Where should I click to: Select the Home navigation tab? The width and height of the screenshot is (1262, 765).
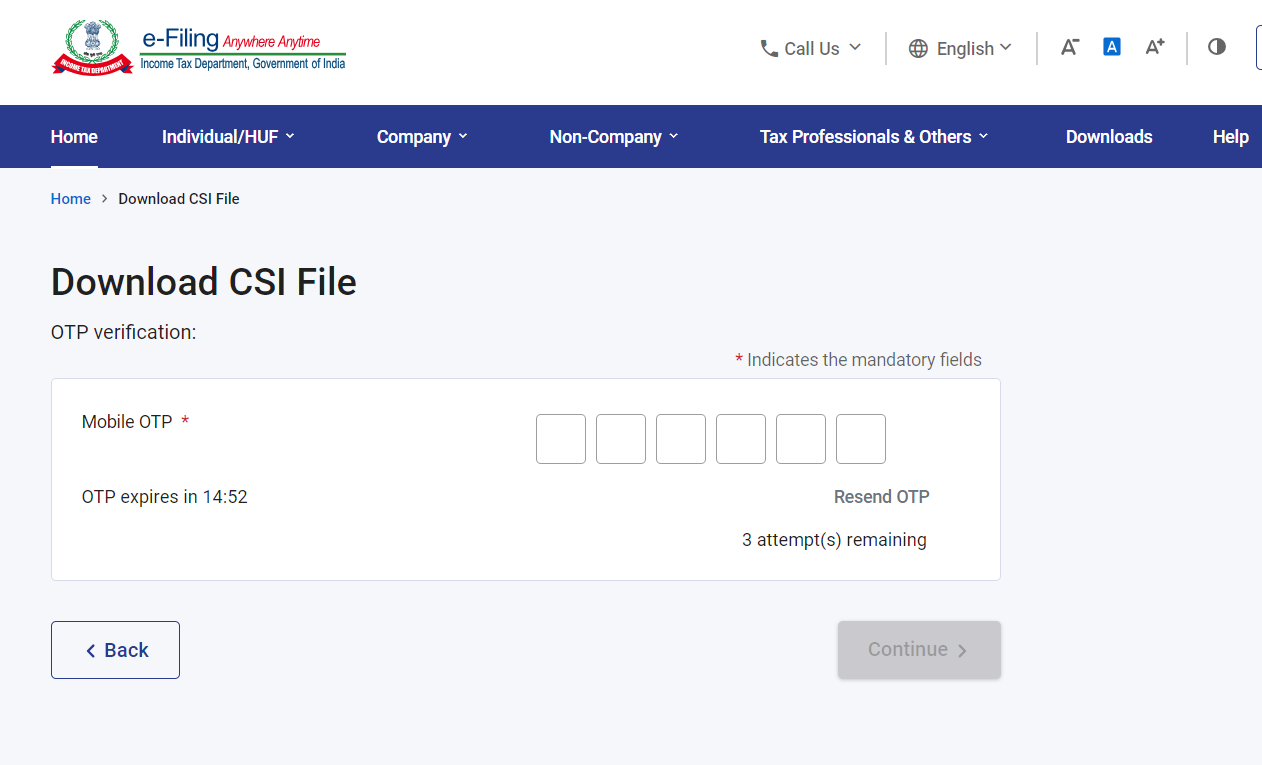coord(74,137)
